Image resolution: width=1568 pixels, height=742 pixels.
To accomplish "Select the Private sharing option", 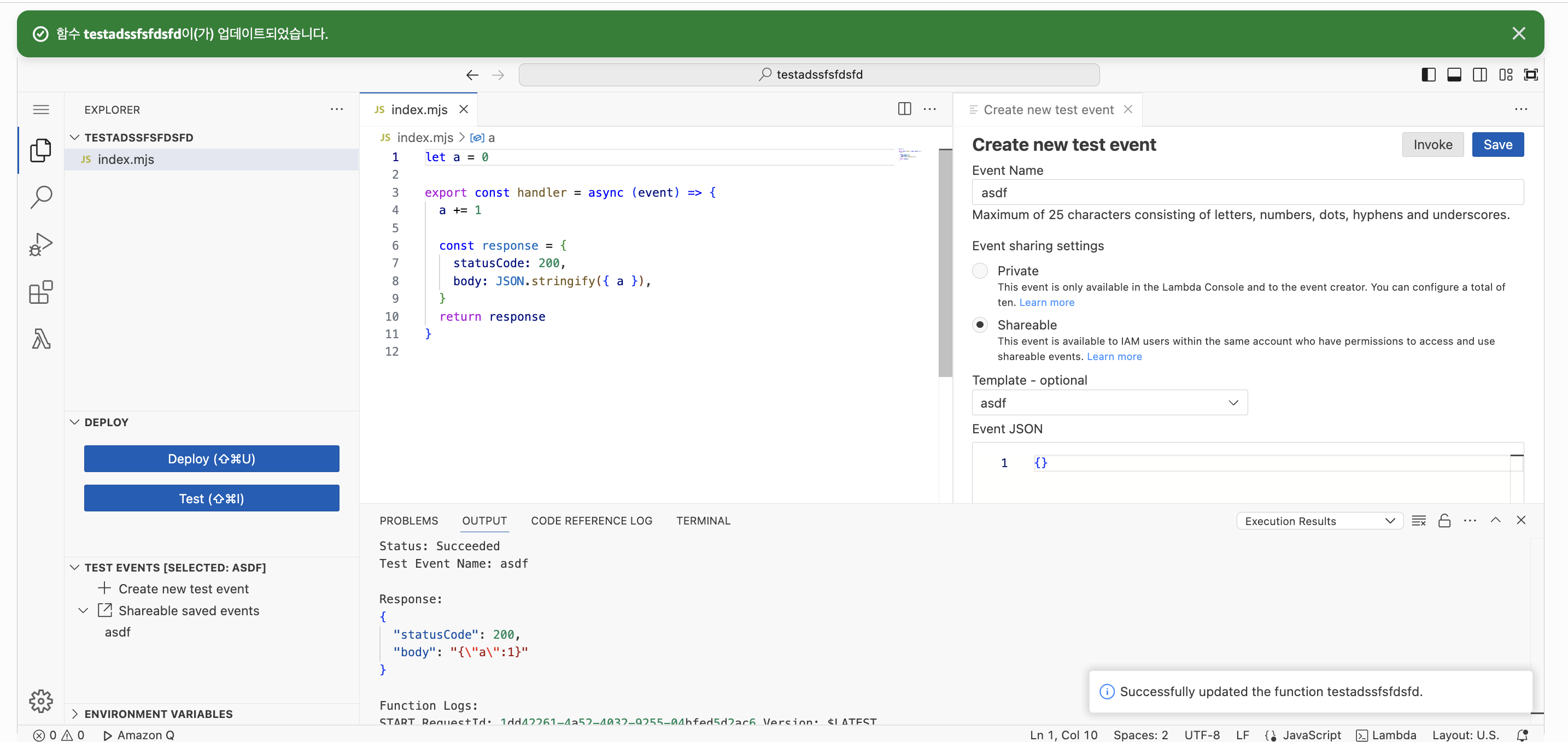I will (x=979, y=270).
